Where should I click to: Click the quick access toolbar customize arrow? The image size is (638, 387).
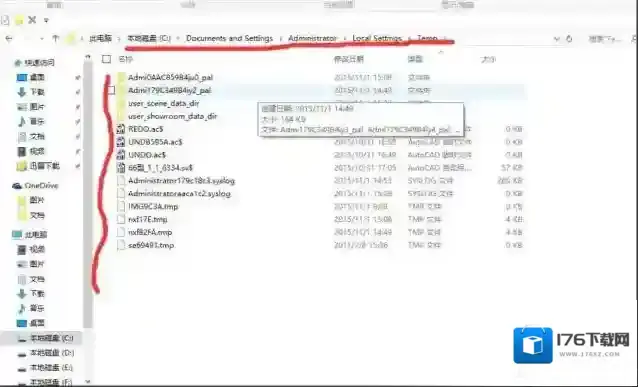pos(46,20)
